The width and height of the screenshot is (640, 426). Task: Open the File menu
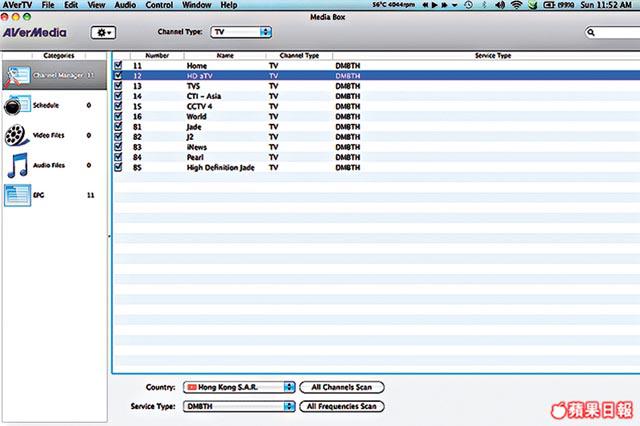(48, 5)
